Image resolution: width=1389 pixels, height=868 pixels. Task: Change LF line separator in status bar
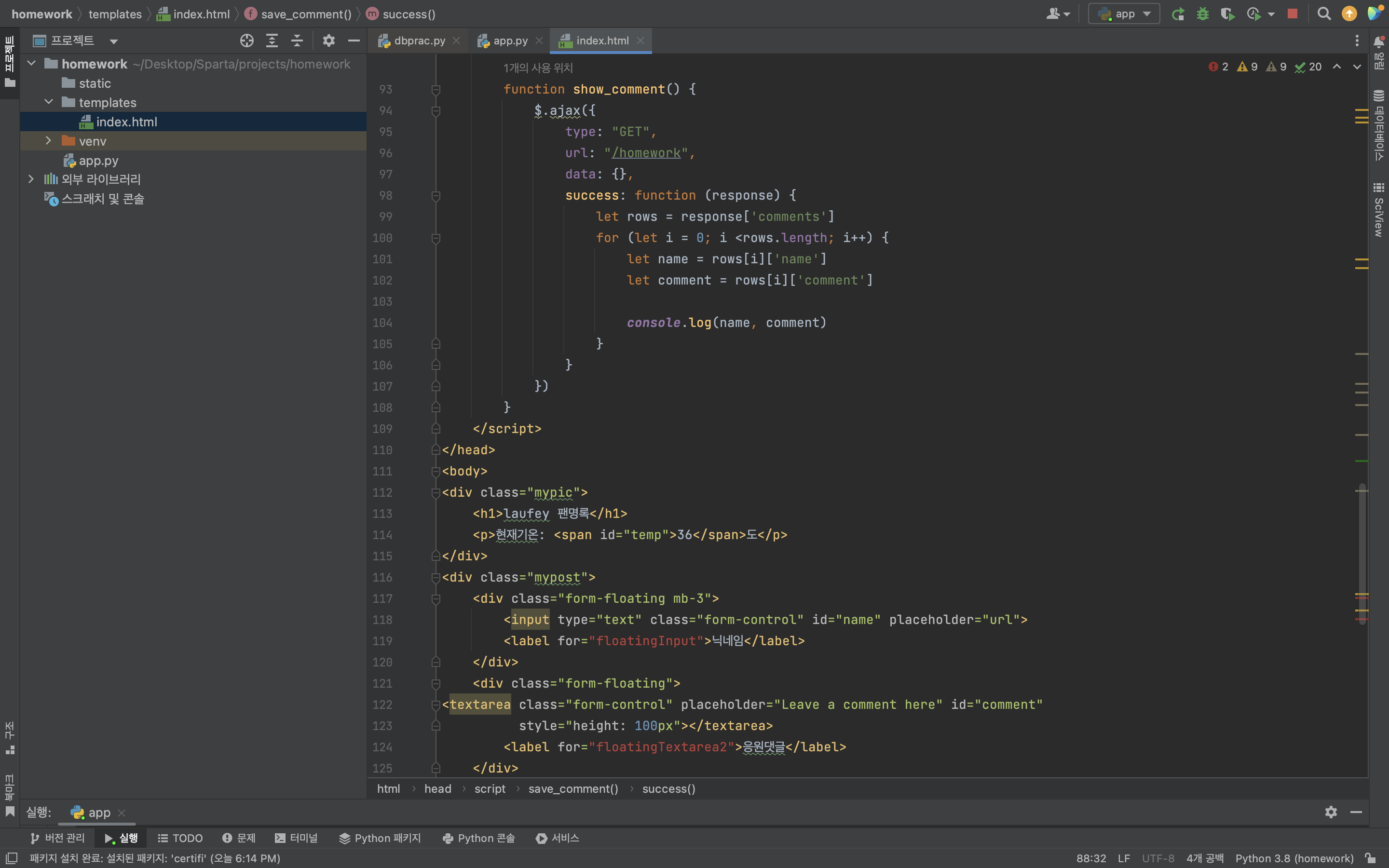tap(1124, 858)
